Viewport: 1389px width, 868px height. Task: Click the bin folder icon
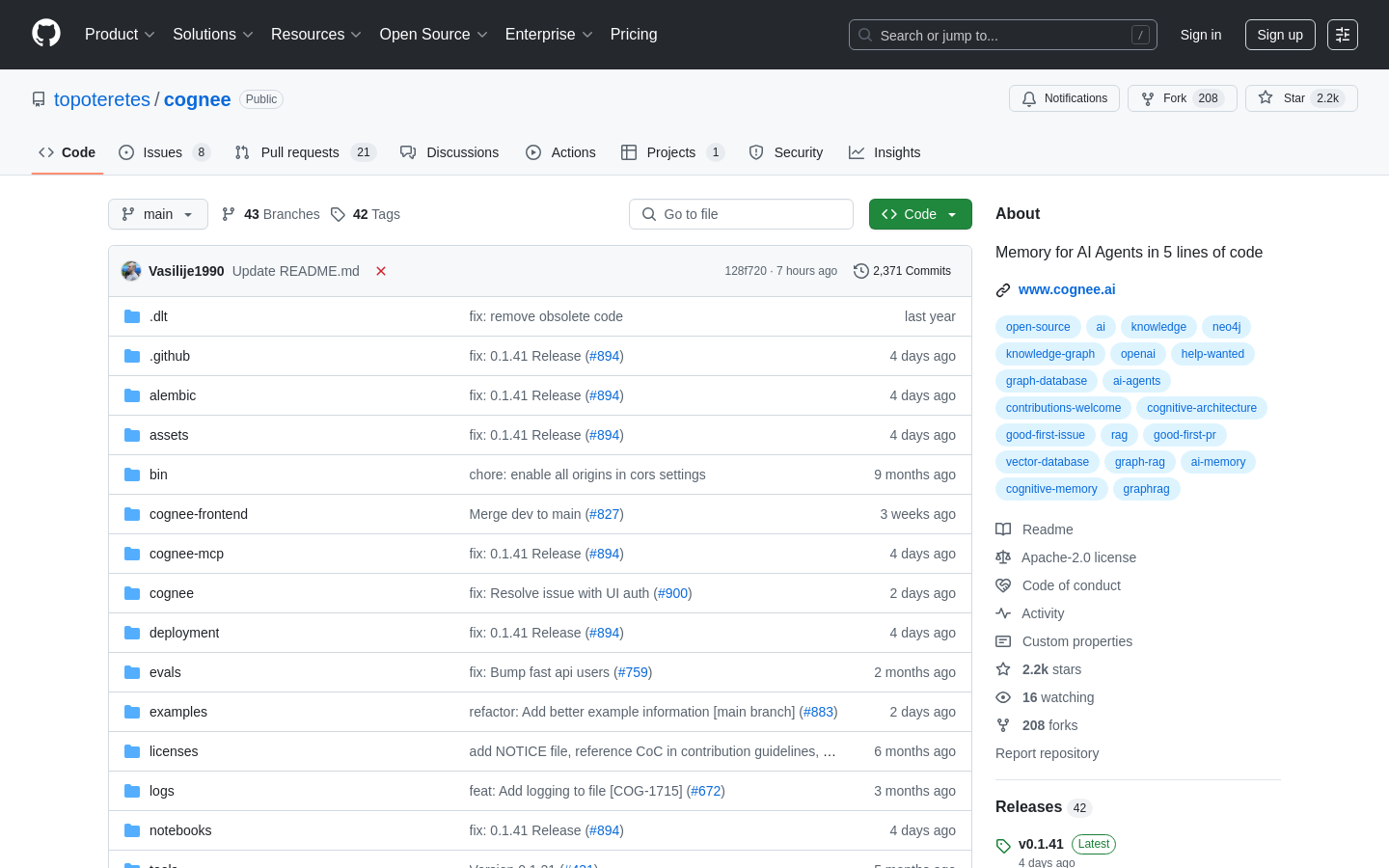[132, 475]
